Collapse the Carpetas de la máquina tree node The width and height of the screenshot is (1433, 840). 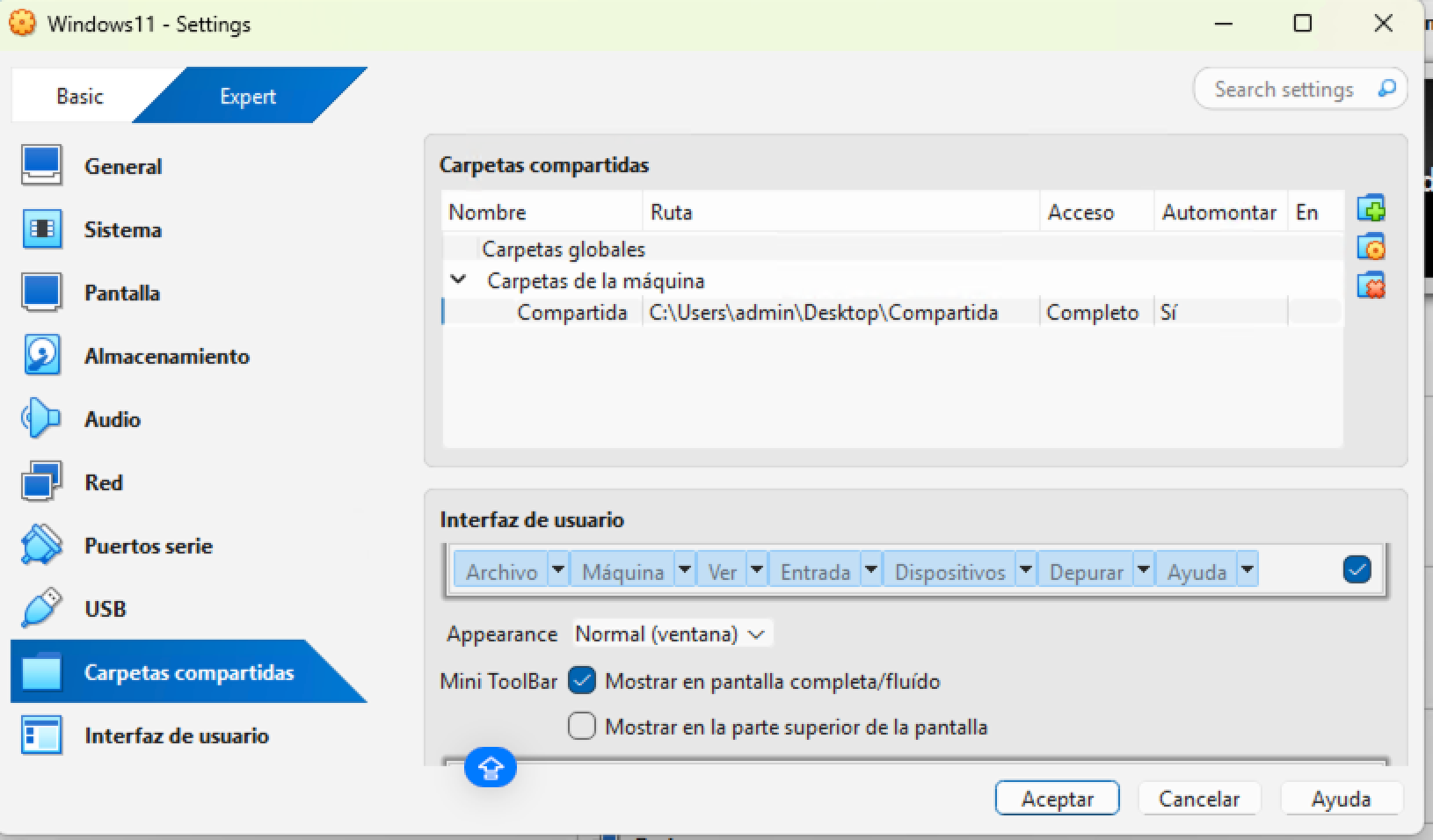pos(458,280)
